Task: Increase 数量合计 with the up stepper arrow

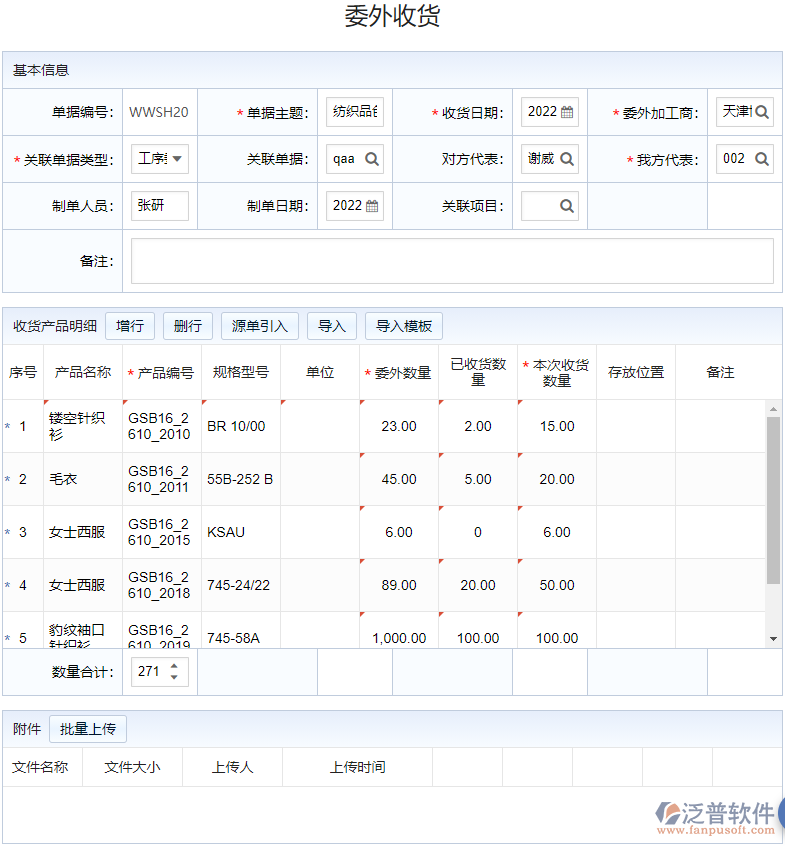Action: click(175, 666)
